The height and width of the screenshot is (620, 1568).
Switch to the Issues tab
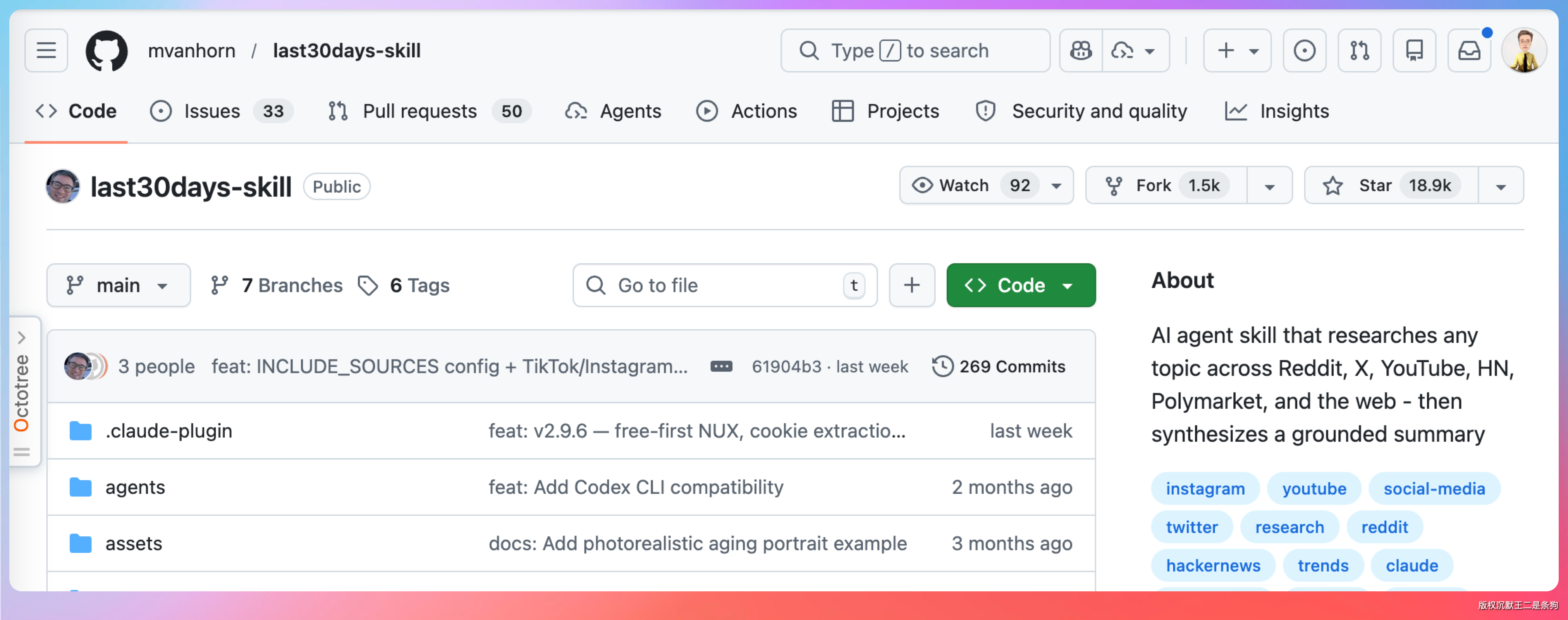click(211, 112)
